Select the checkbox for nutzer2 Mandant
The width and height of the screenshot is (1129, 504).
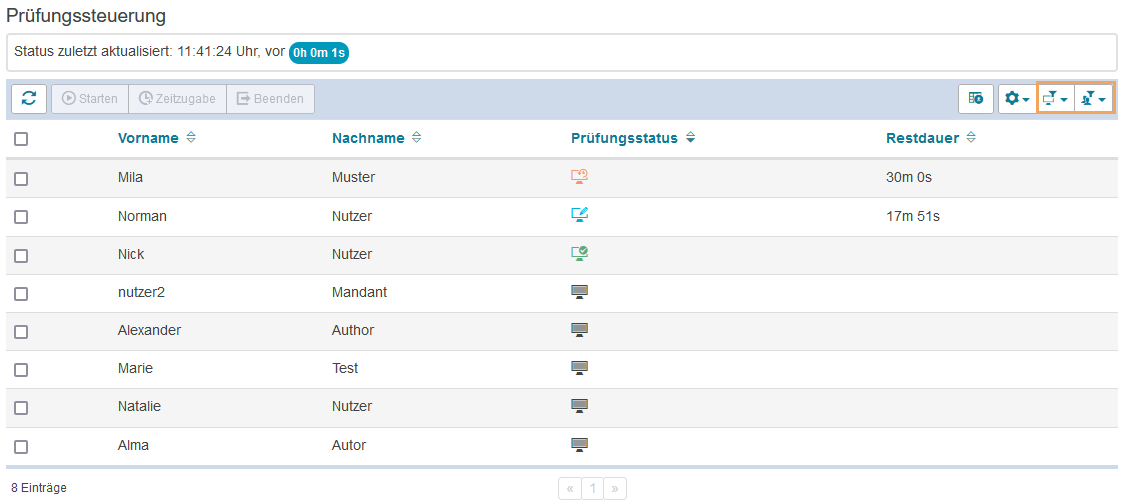pyautogui.click(x=21, y=294)
